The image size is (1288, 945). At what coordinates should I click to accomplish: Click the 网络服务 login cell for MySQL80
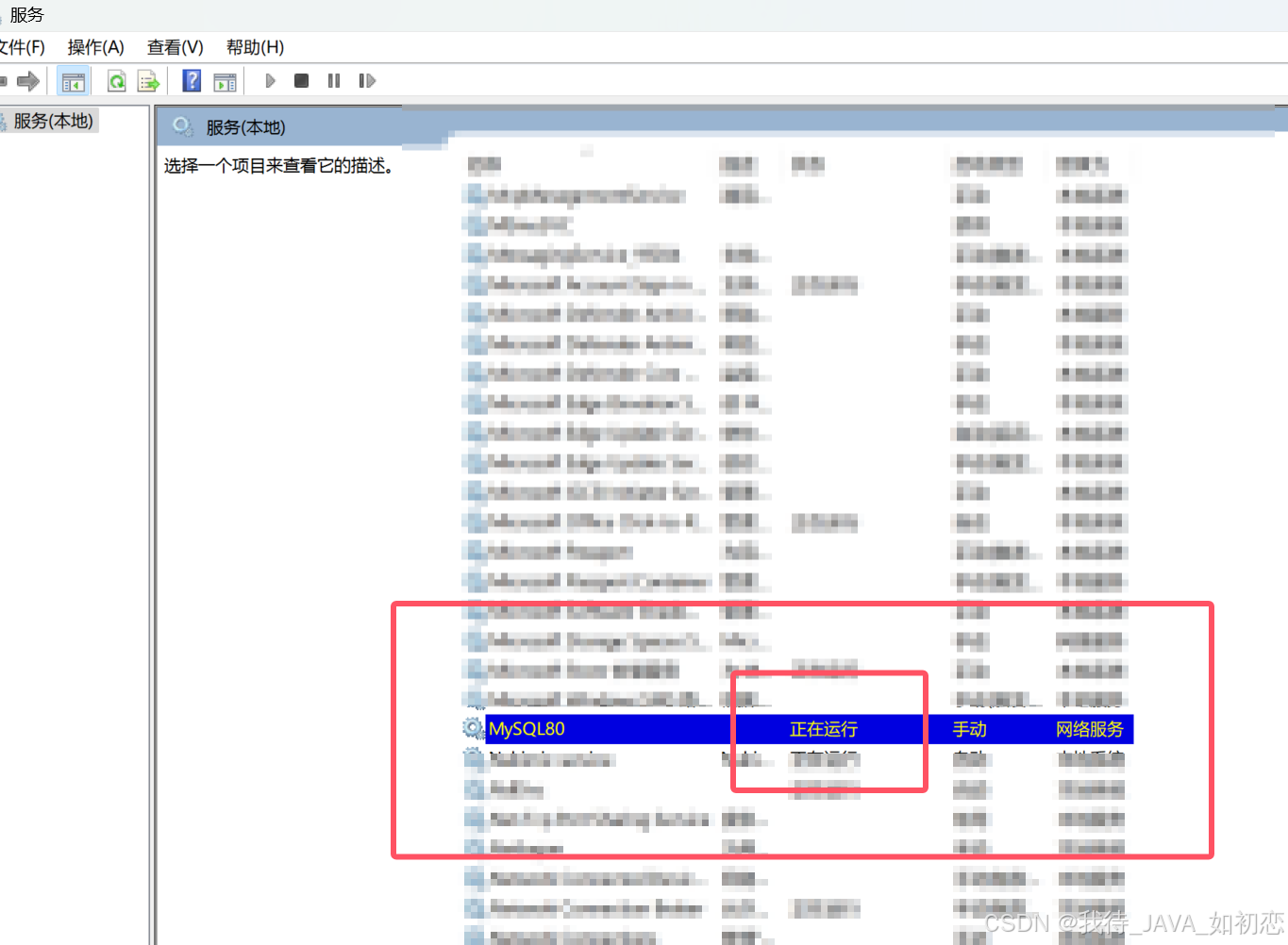coord(1090,728)
